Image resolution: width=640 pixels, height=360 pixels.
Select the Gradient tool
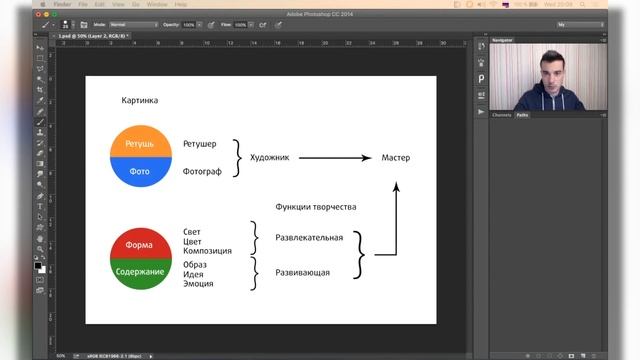coord(40,164)
